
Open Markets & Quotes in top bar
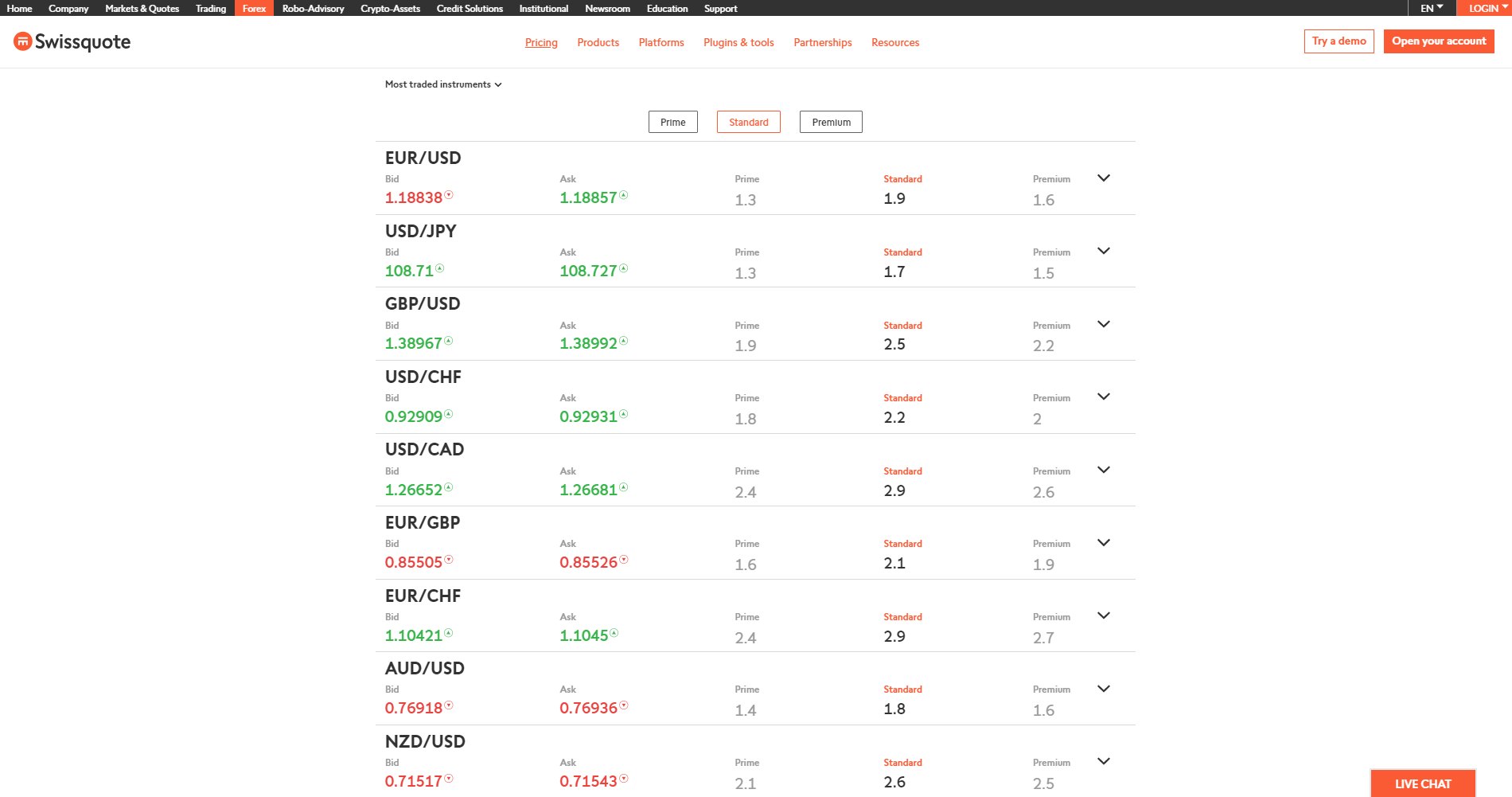pos(142,8)
